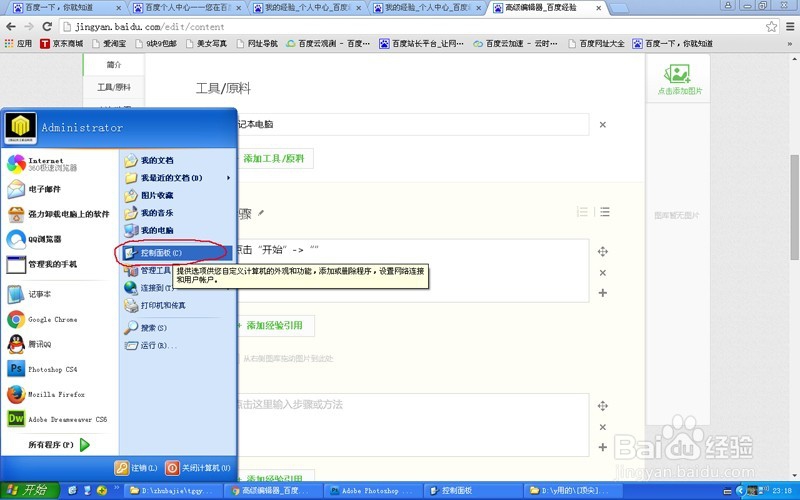Switch to 百度个人中心 tab

187,8
